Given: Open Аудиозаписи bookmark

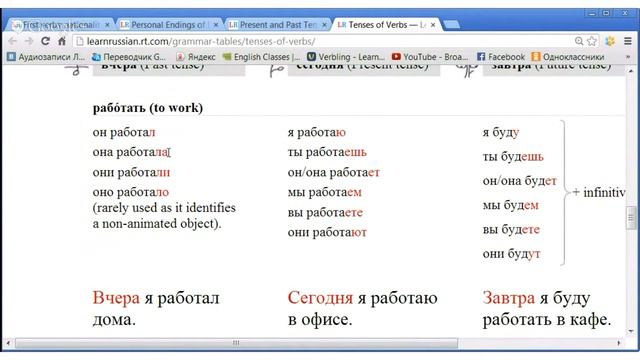Looking at the screenshot, I should (46, 57).
